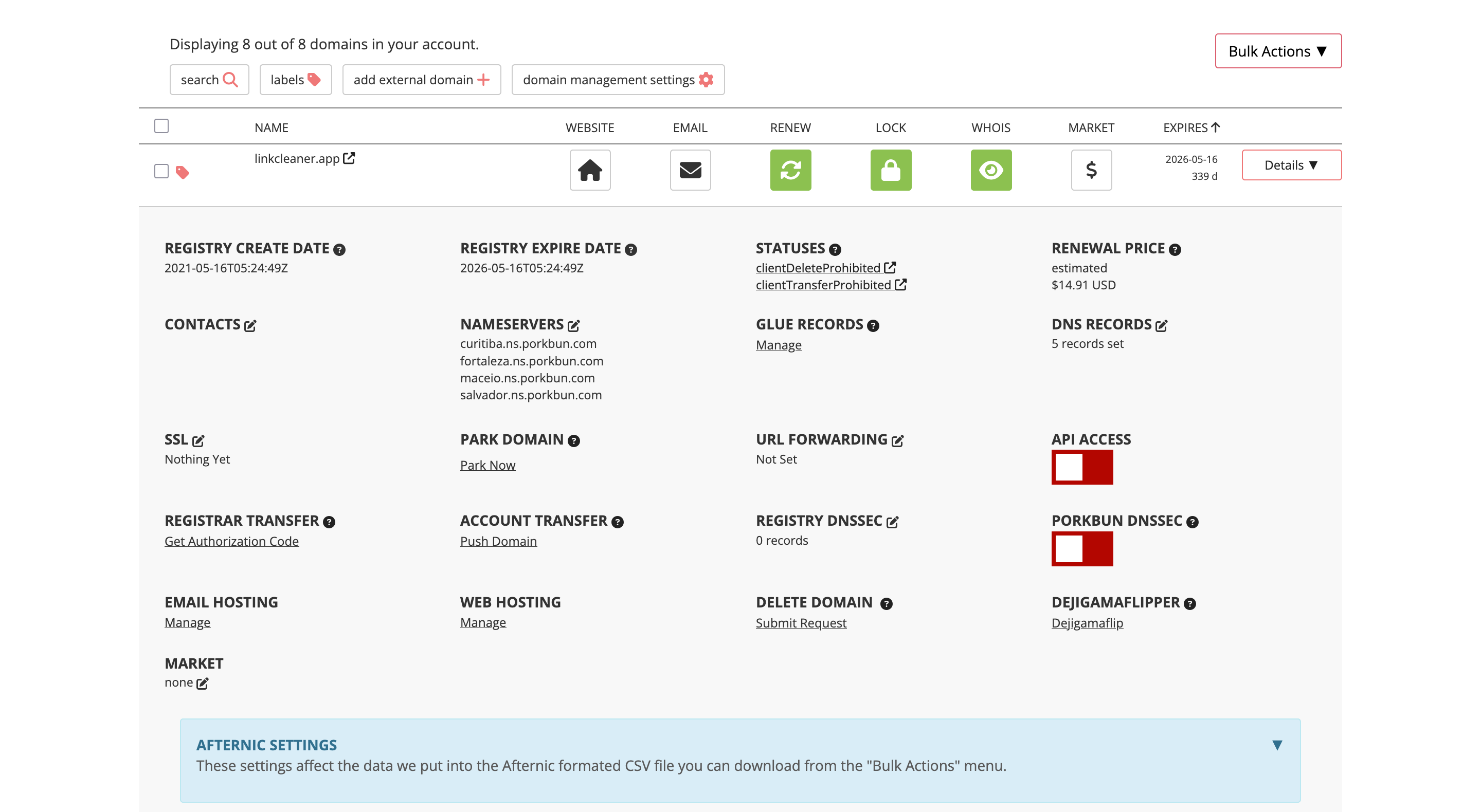Click the DNS Records edit icon

[1161, 325]
